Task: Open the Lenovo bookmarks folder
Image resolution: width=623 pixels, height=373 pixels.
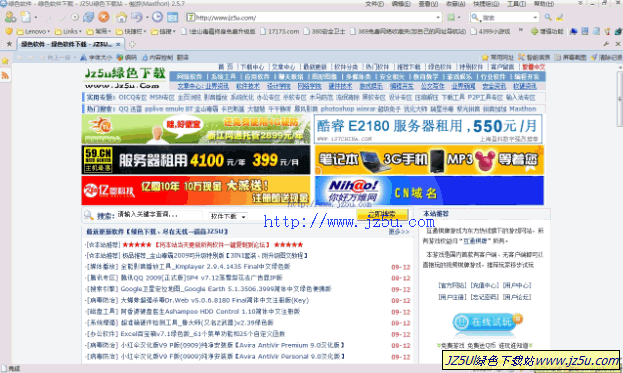Action: point(33,31)
